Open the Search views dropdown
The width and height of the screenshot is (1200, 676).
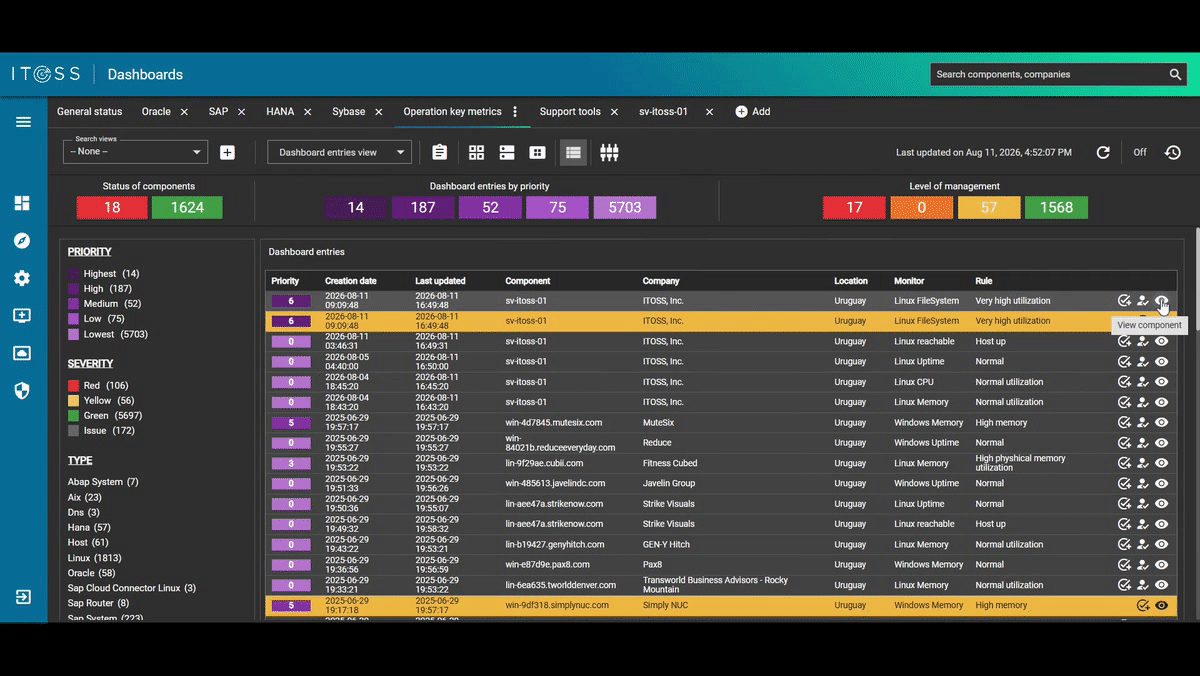[135, 152]
